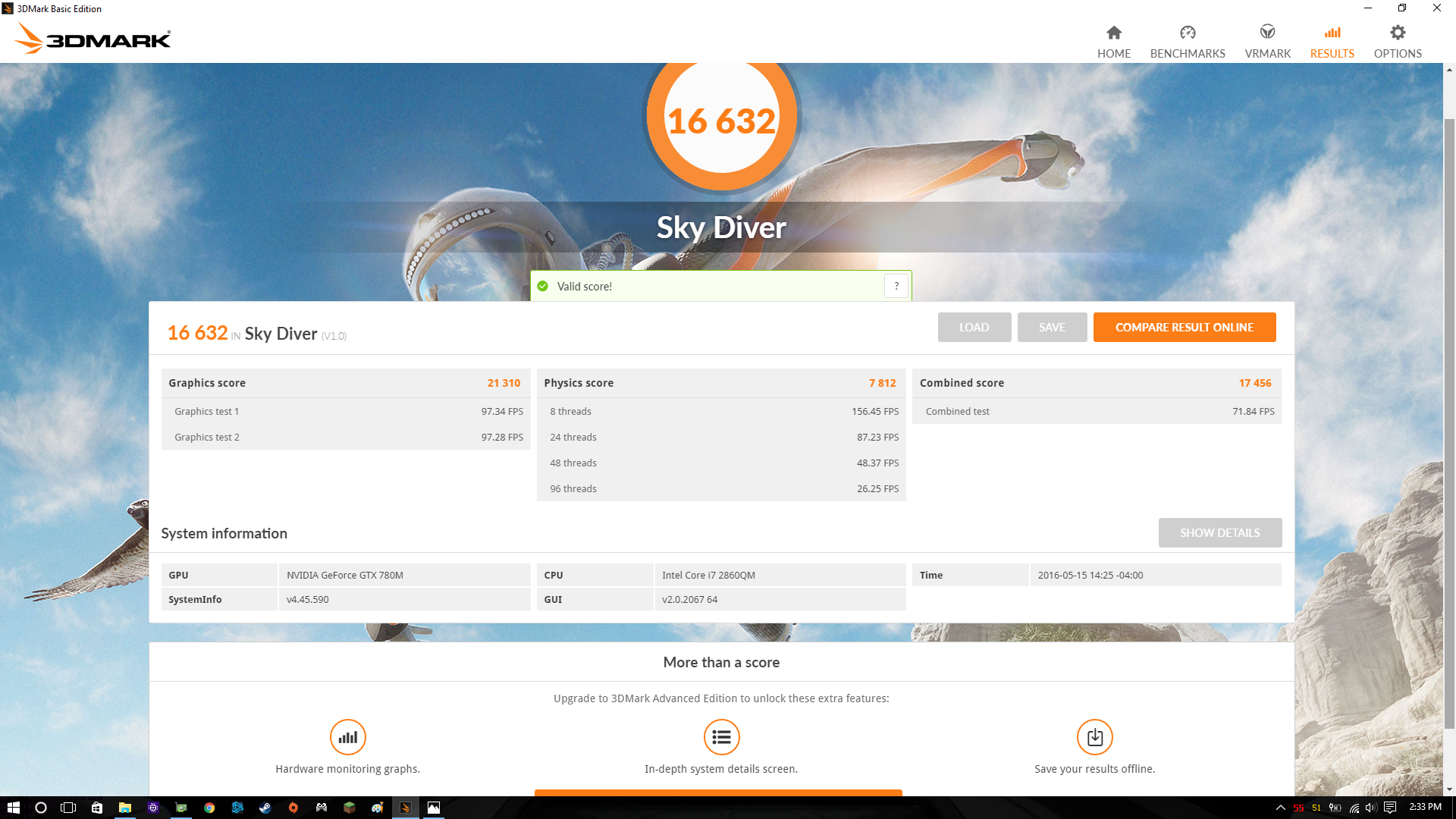Image resolution: width=1456 pixels, height=819 pixels.
Task: Click SHOW DETAILS for system information
Action: tap(1219, 532)
